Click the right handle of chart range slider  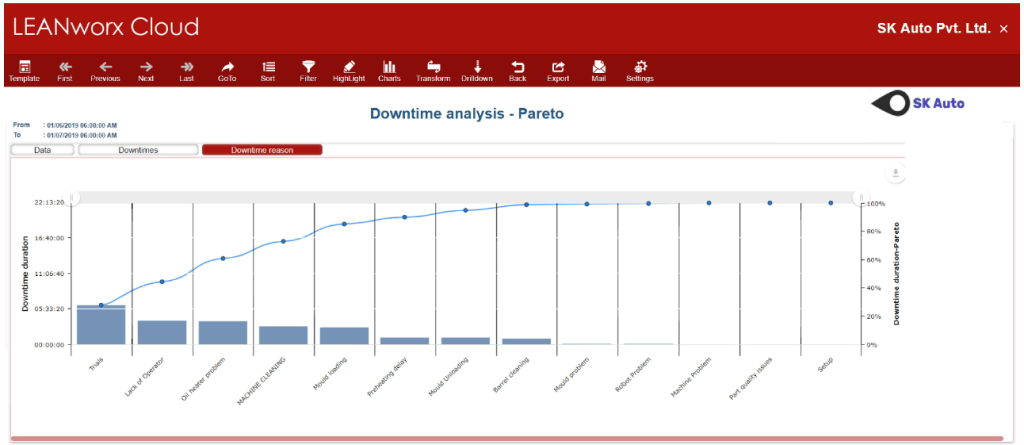coord(861,197)
